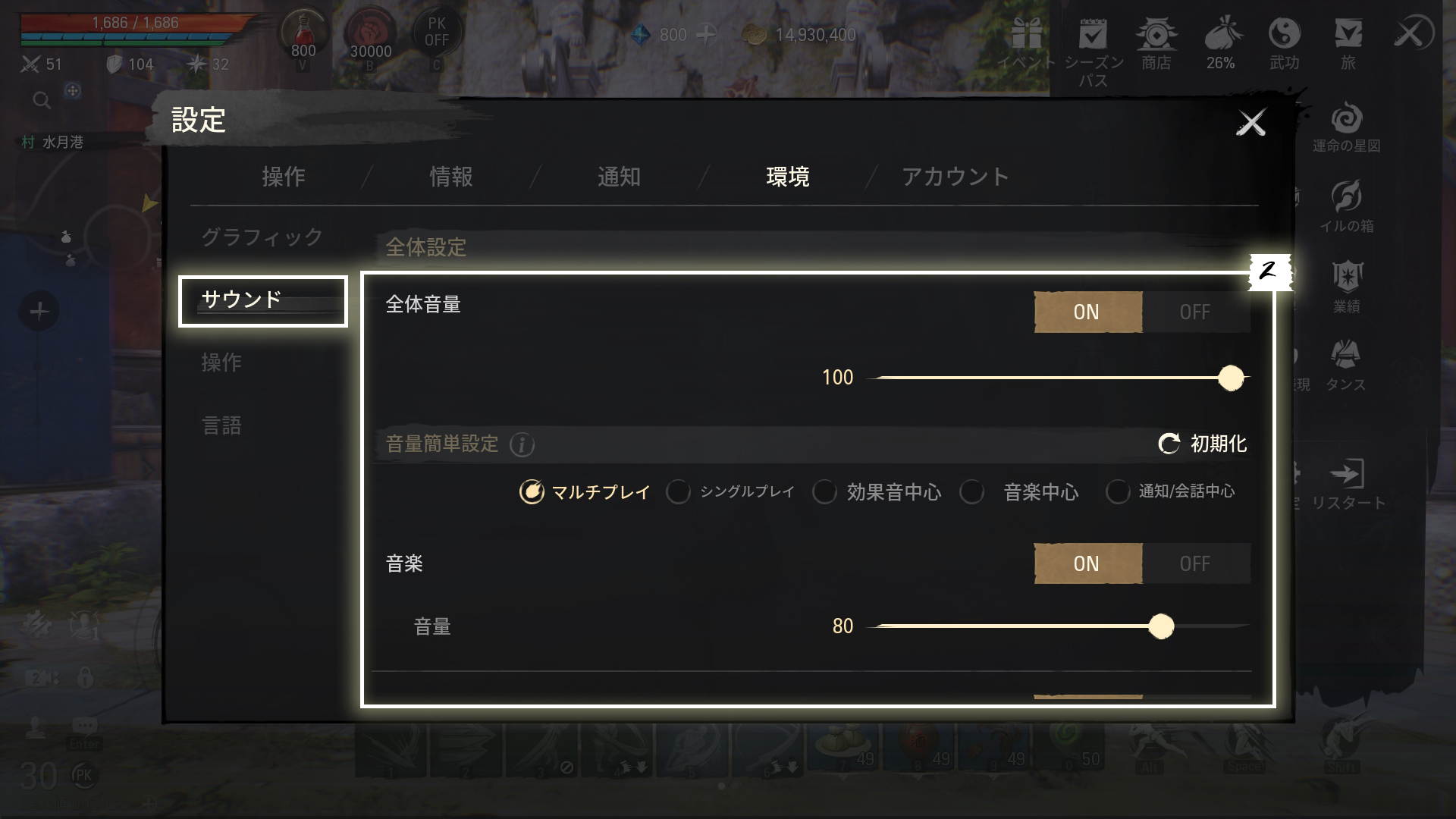Open the 旅 journey icon

(1348, 34)
